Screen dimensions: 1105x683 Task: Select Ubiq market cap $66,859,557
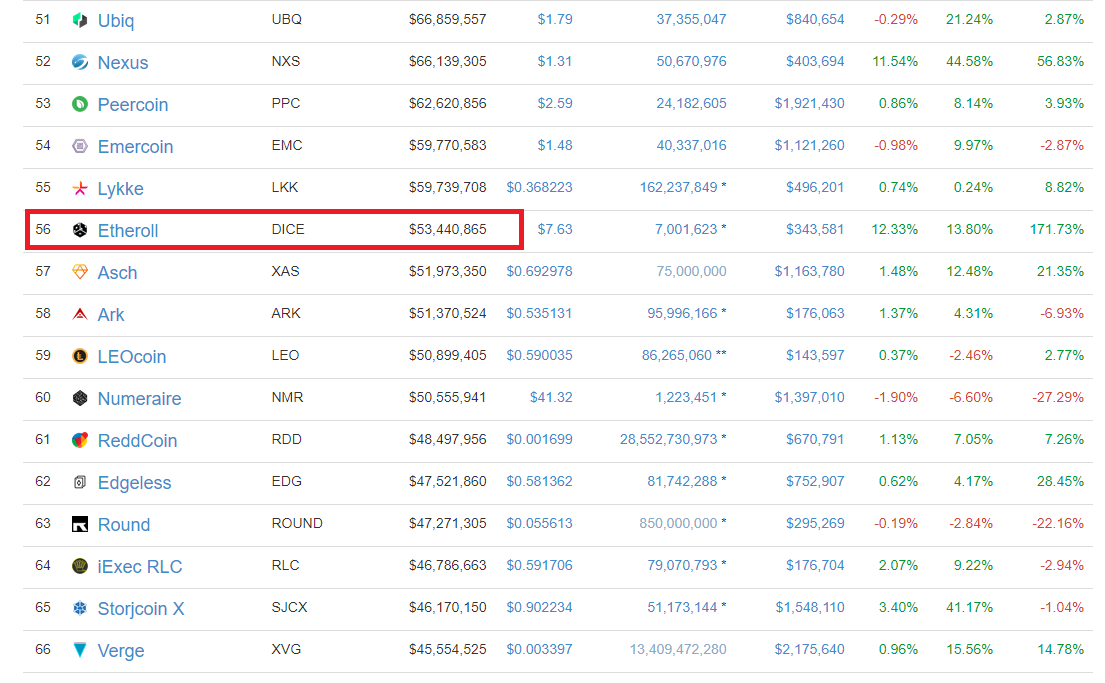[x=447, y=19]
